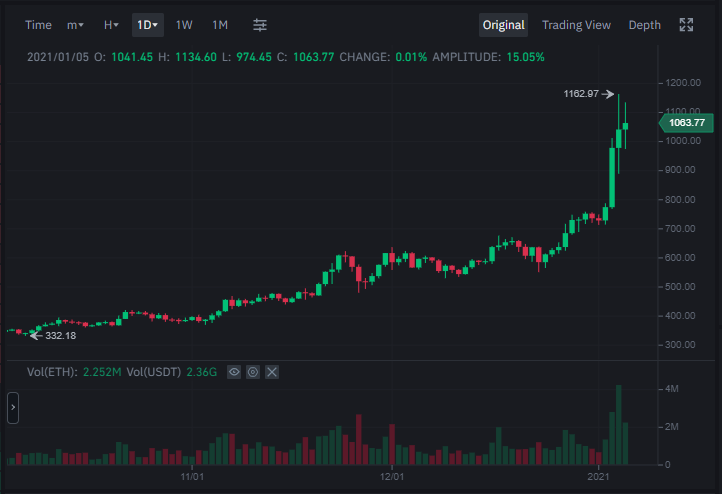Select the 1W interval

(184, 25)
